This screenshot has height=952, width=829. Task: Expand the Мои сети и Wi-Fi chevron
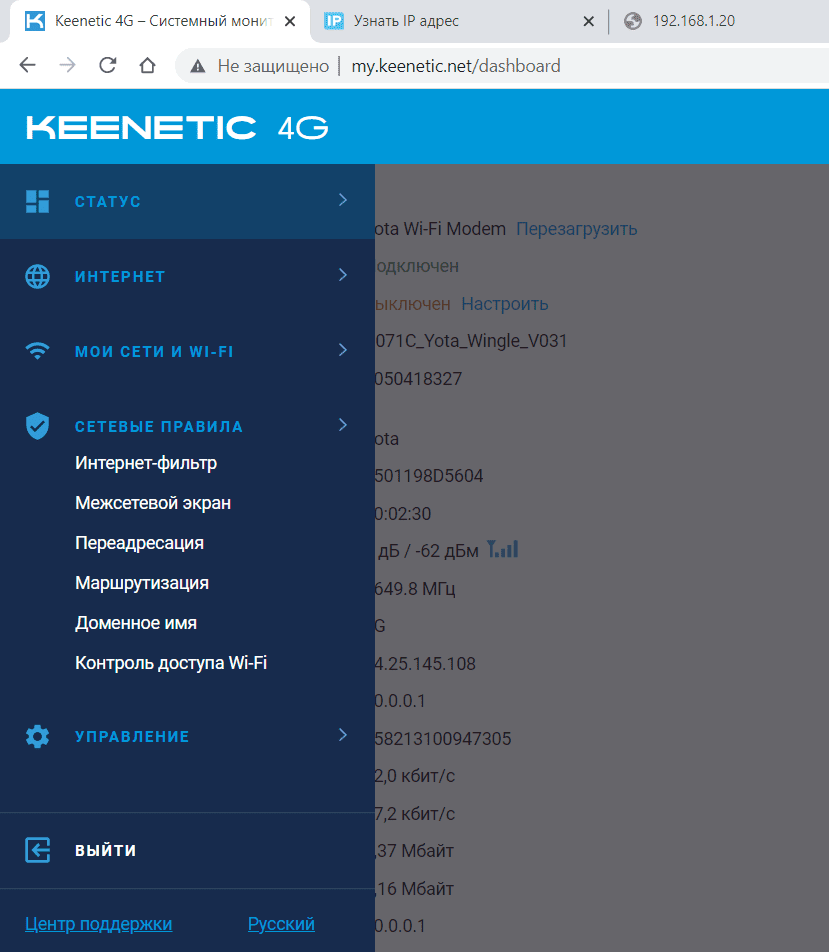coord(343,350)
